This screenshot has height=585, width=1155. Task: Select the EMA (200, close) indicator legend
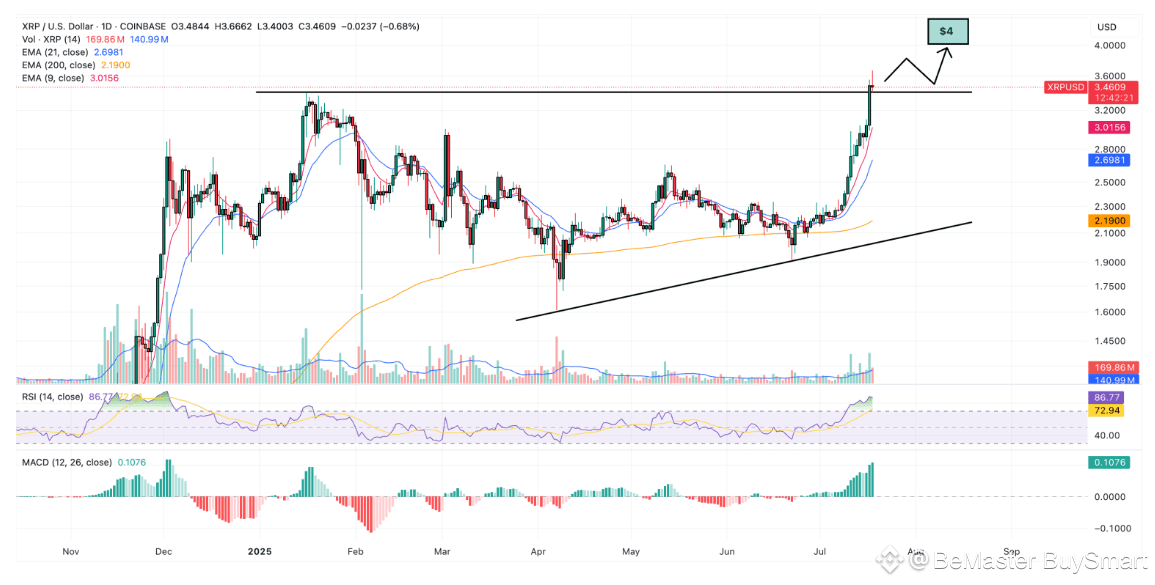[x=57, y=65]
